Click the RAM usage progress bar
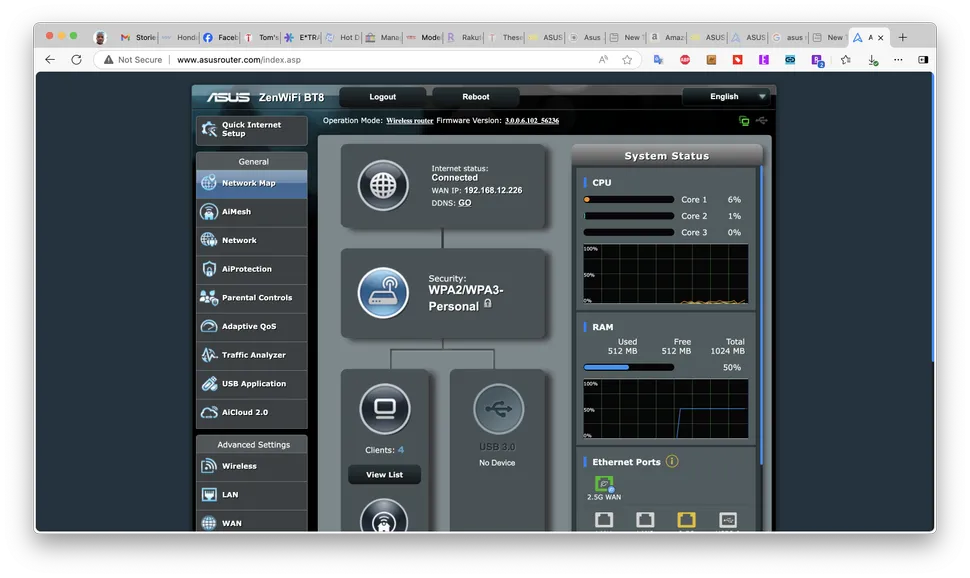The width and height of the screenshot is (970, 578). click(629, 368)
